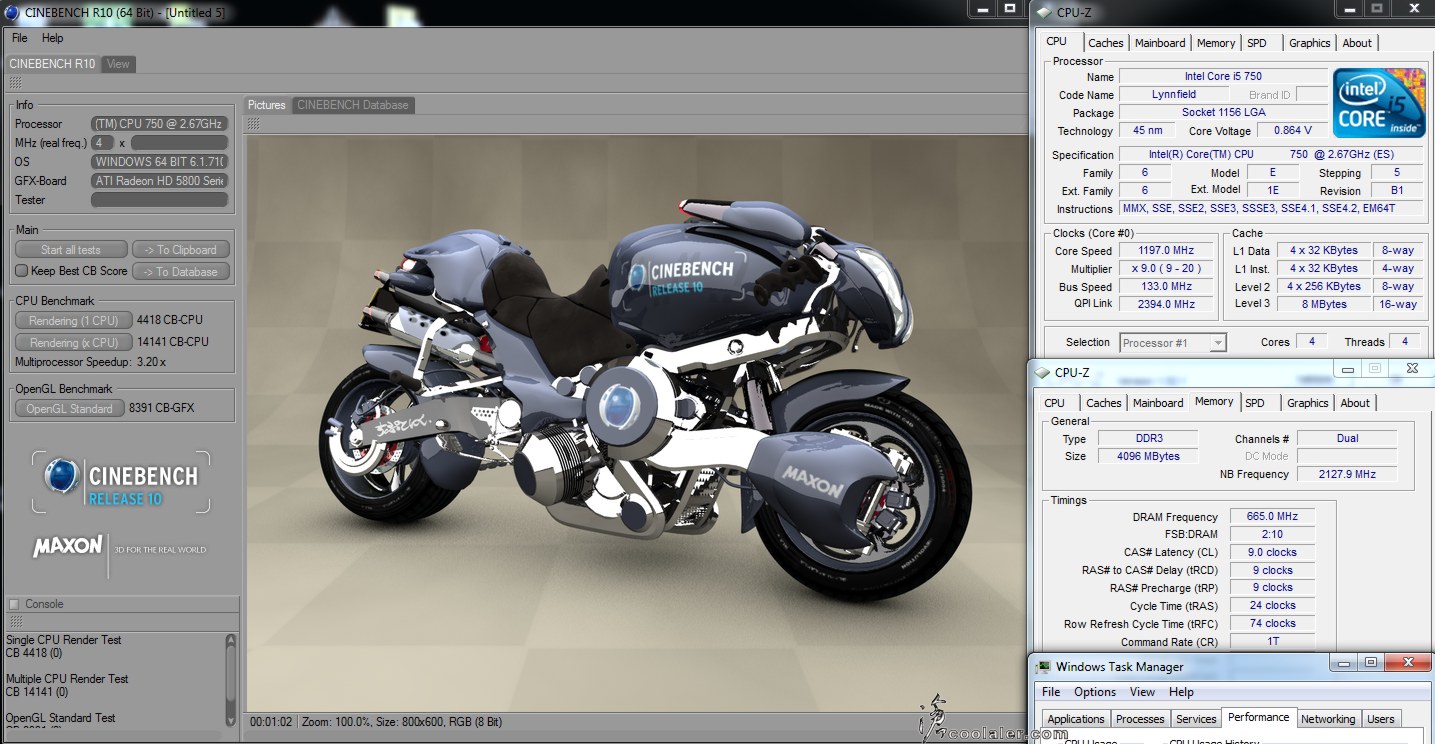The width and height of the screenshot is (1435, 744).
Task: Click the To Clipboard button
Action: click(x=180, y=250)
